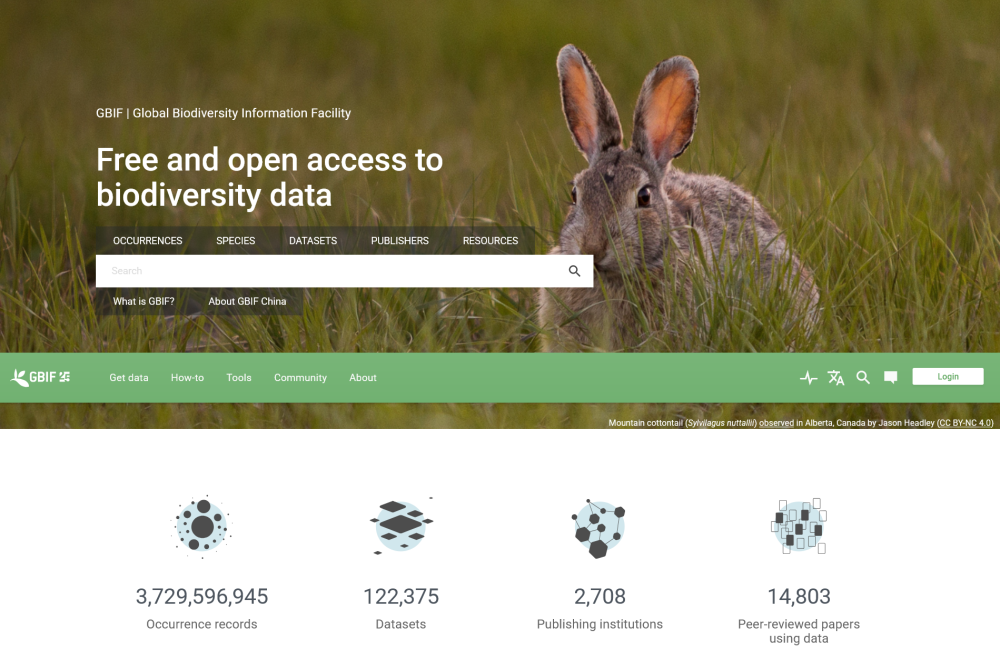This screenshot has height=669, width=1000.
Task: Follow the observed link in photo credit
Action: 776,423
